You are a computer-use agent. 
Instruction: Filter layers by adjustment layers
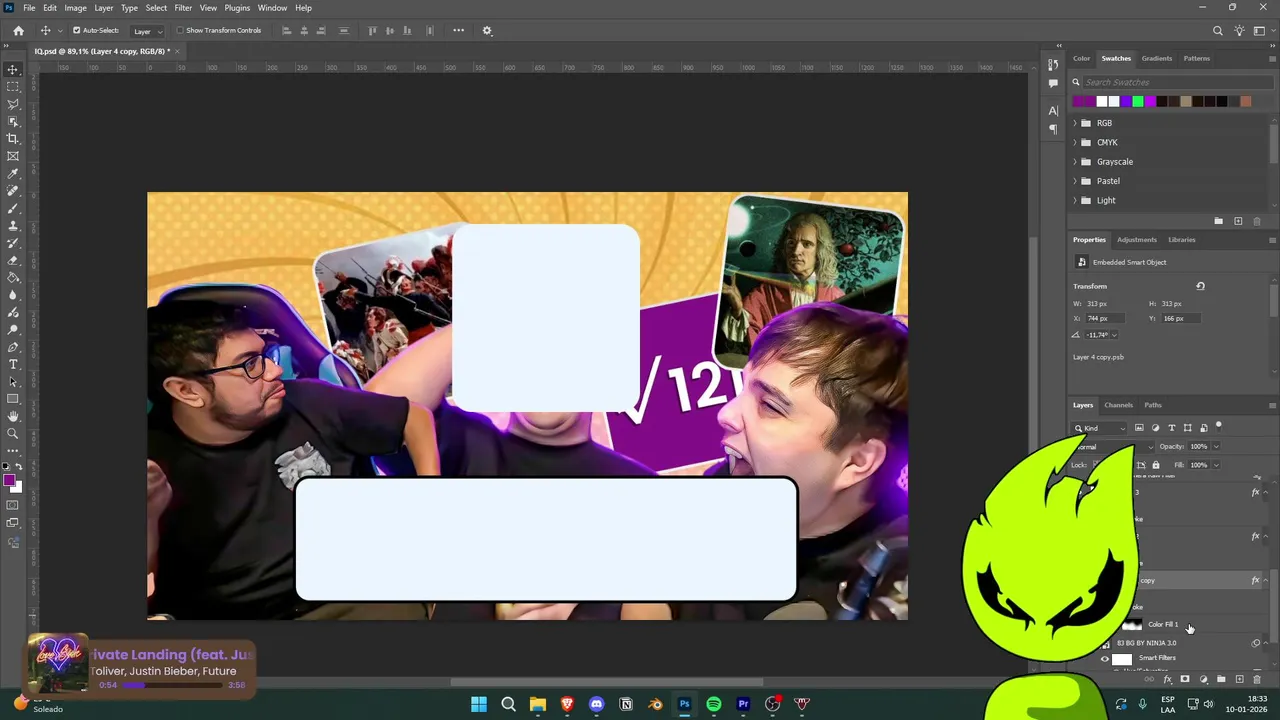tap(1155, 428)
